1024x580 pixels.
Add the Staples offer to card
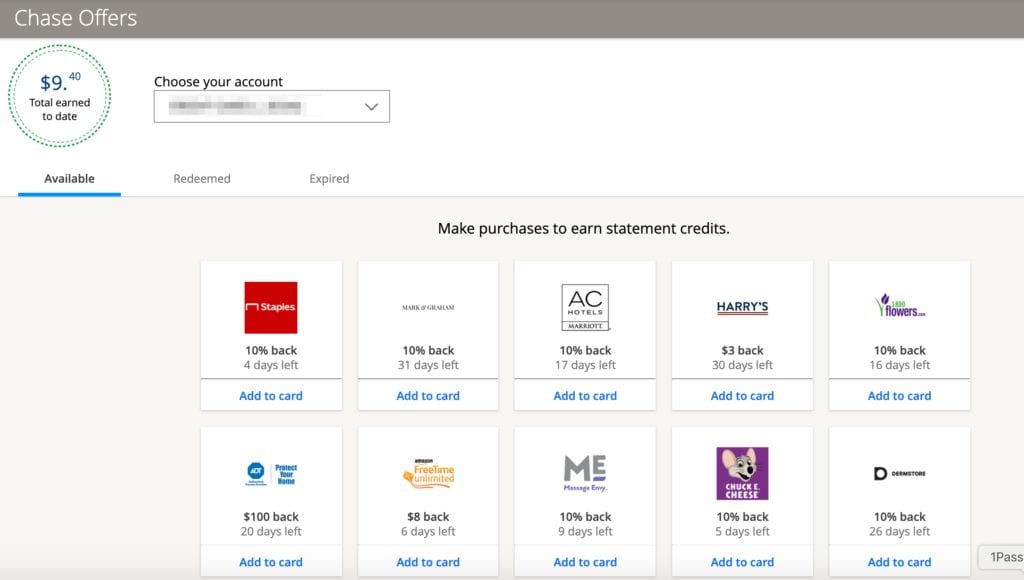[271, 396]
